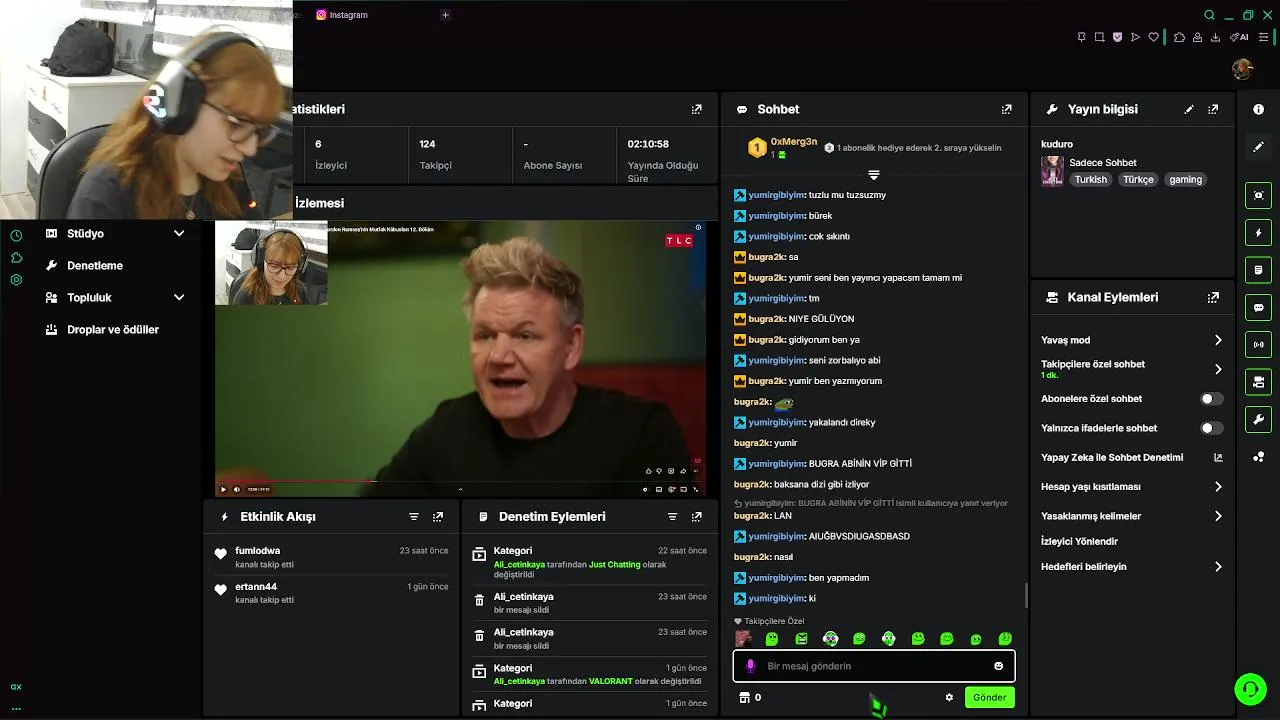The height and width of the screenshot is (720, 1280).
Task: Open the shop icon below the message box
Action: point(744,697)
